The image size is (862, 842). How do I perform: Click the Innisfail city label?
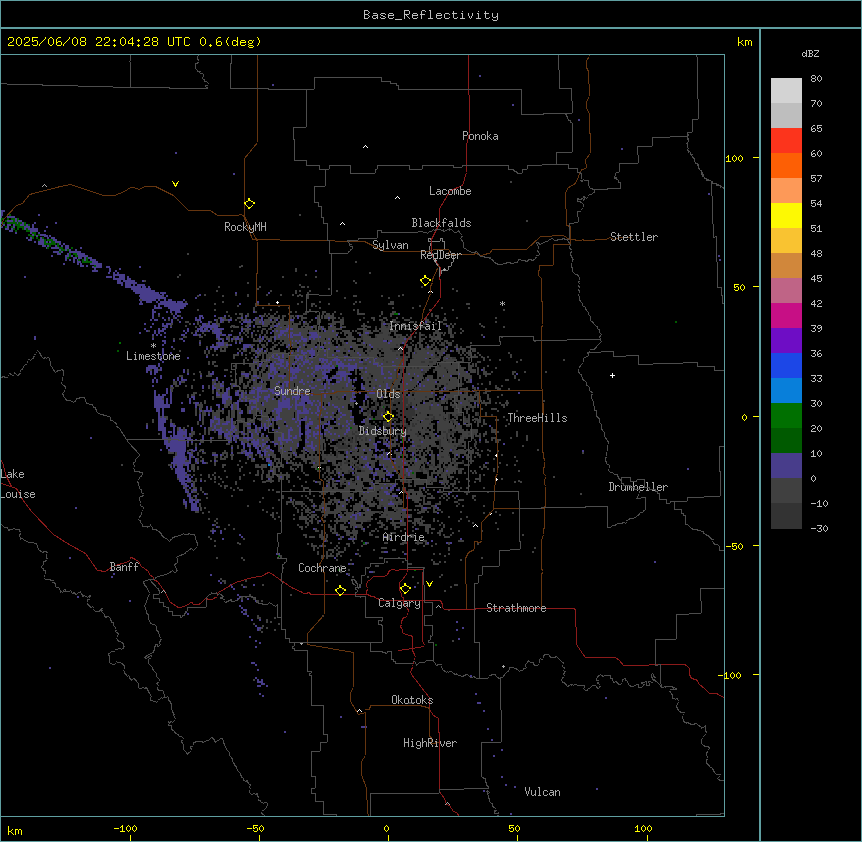coord(415,326)
